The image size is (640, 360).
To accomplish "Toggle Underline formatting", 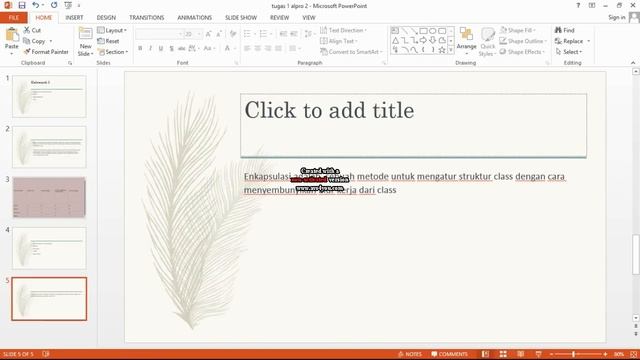I will pyautogui.click(x=161, y=49).
